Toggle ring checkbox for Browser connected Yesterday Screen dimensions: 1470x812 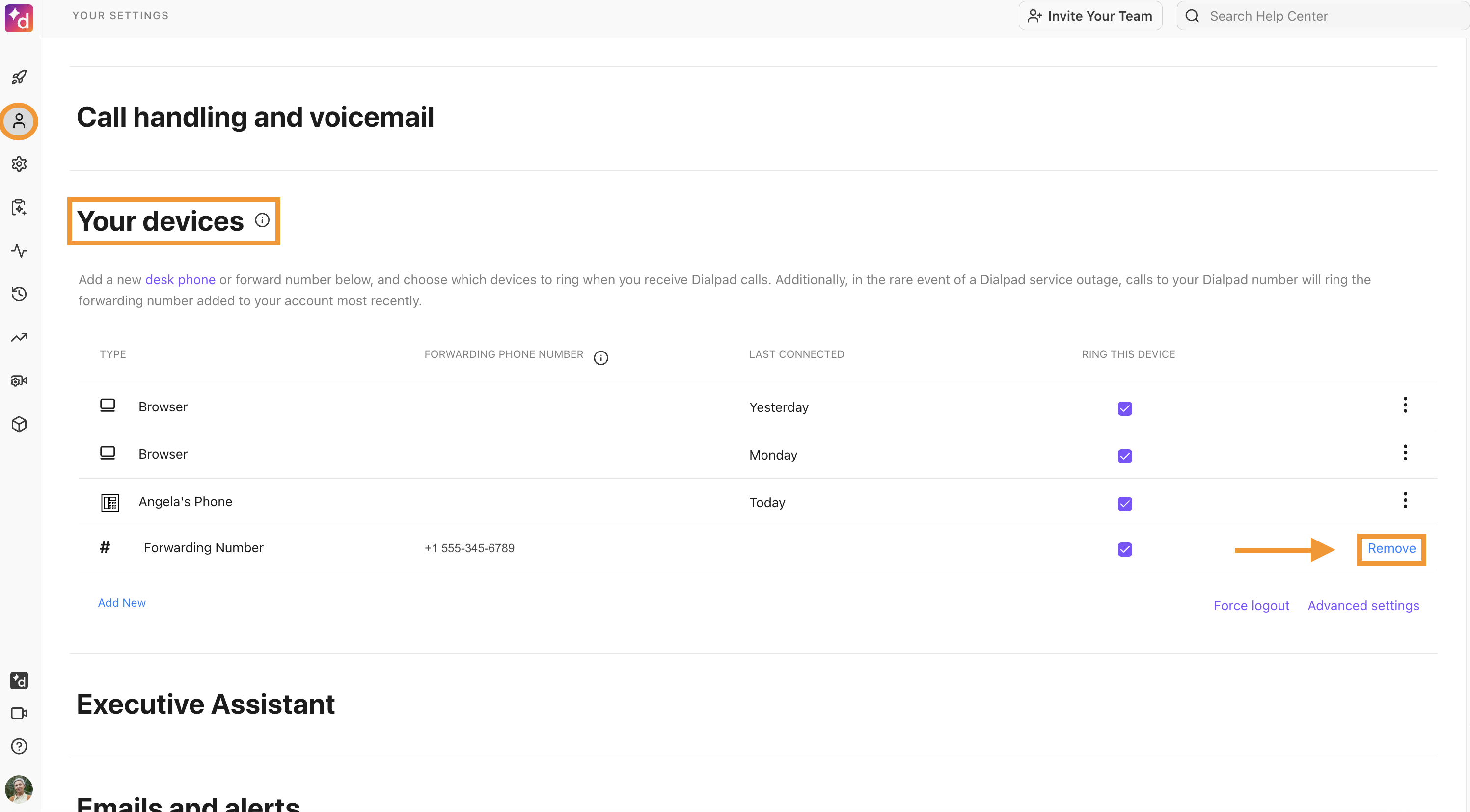[x=1125, y=408]
